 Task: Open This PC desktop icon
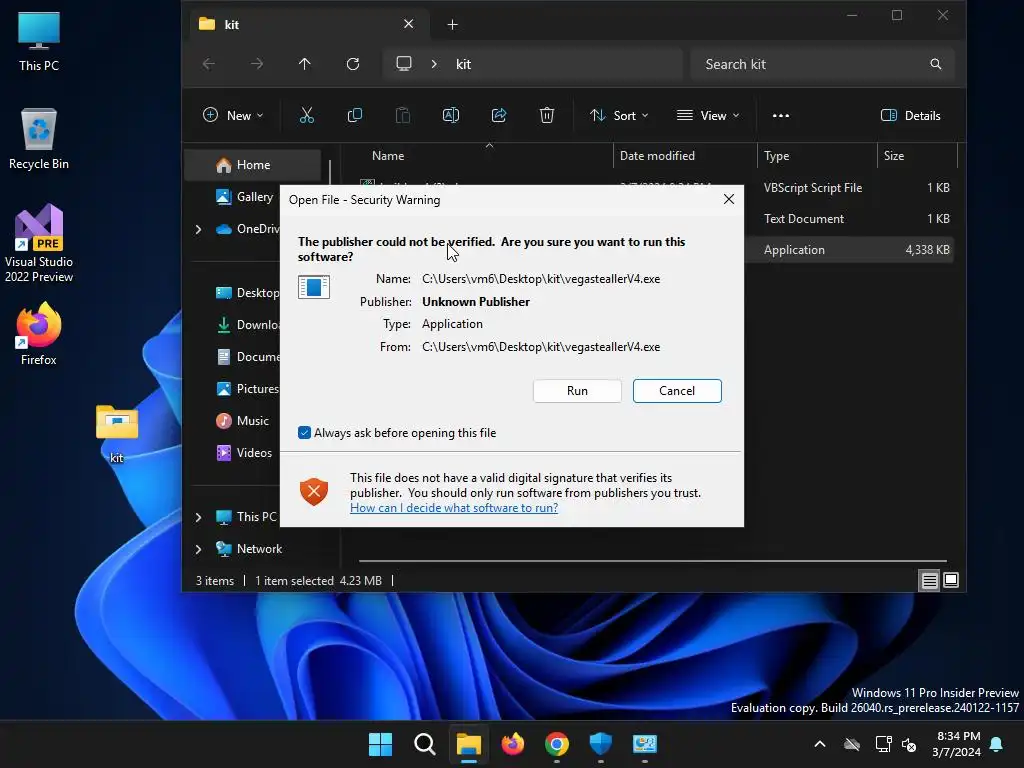click(x=39, y=42)
